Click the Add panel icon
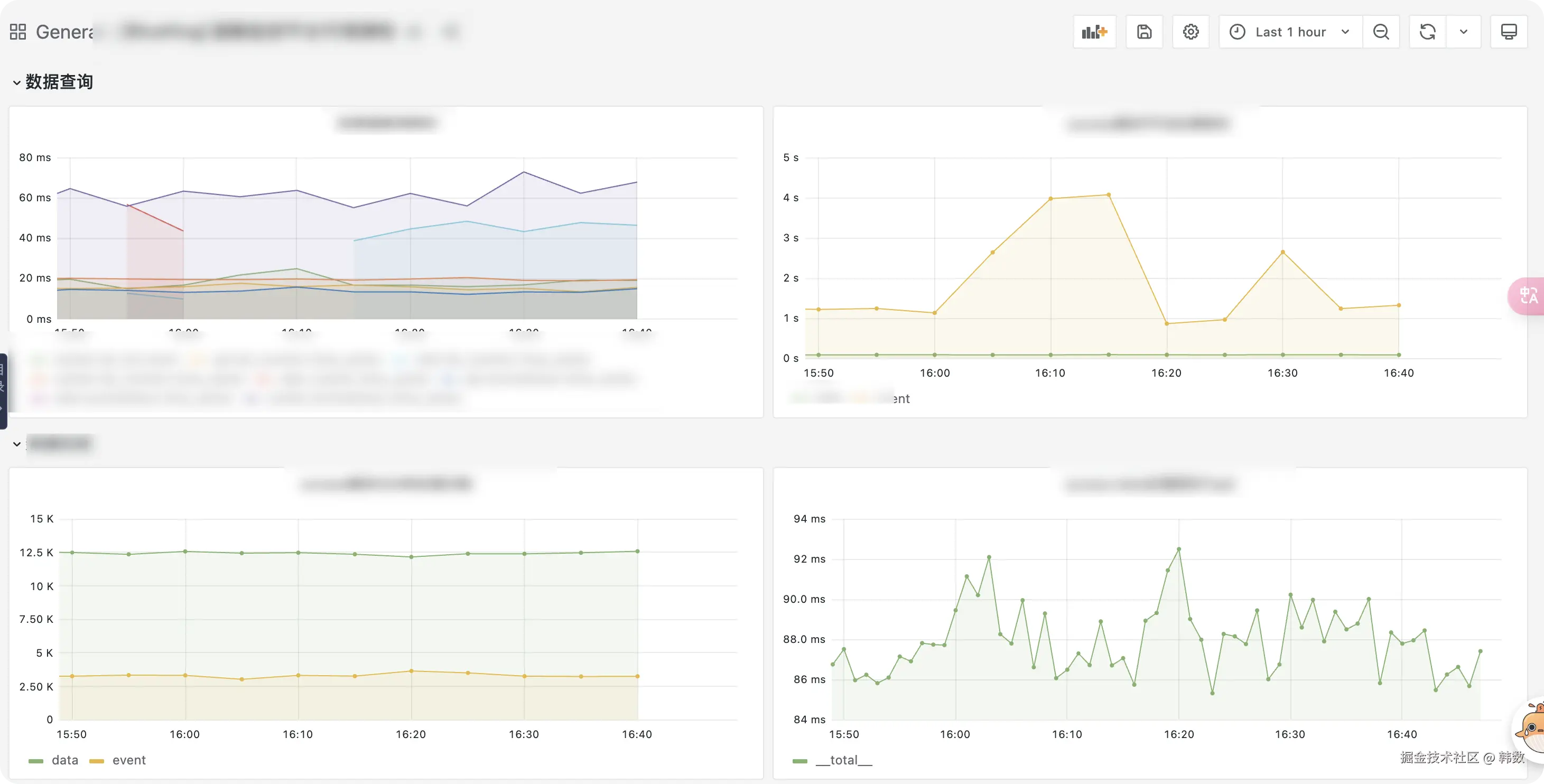 pos(1094,32)
